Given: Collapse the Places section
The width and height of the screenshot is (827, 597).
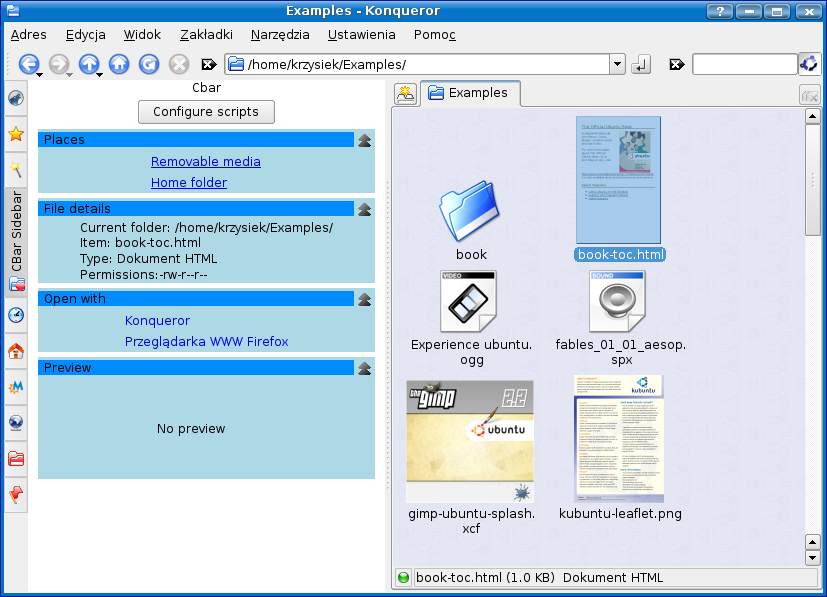Looking at the screenshot, I should [x=365, y=140].
